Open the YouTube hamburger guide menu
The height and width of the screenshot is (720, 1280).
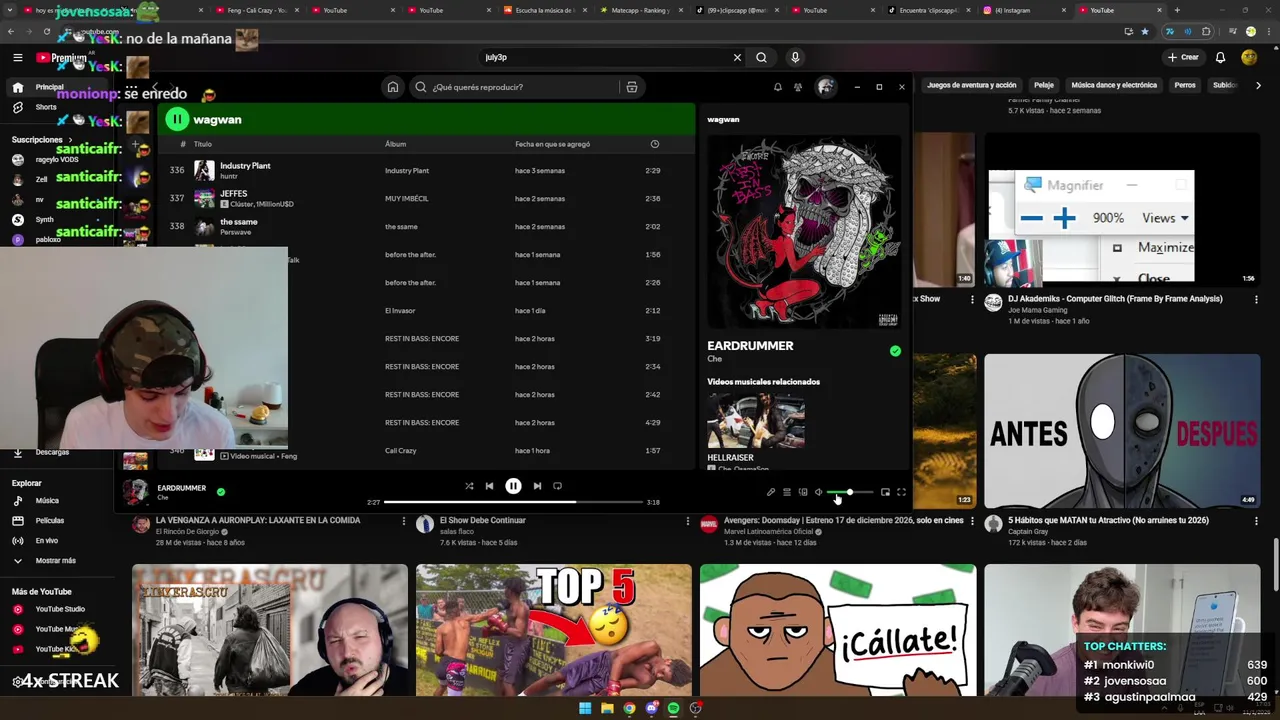tap(17, 57)
